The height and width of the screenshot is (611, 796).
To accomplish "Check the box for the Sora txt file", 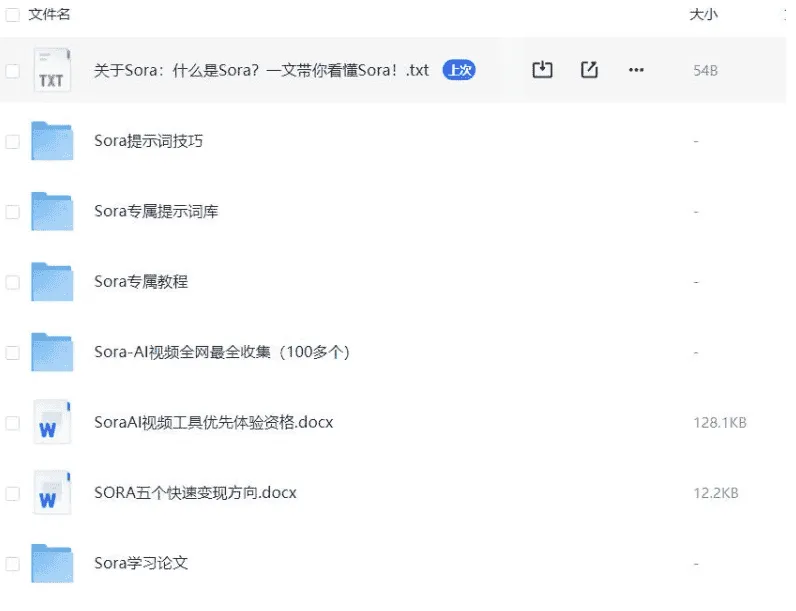I will (x=13, y=71).
